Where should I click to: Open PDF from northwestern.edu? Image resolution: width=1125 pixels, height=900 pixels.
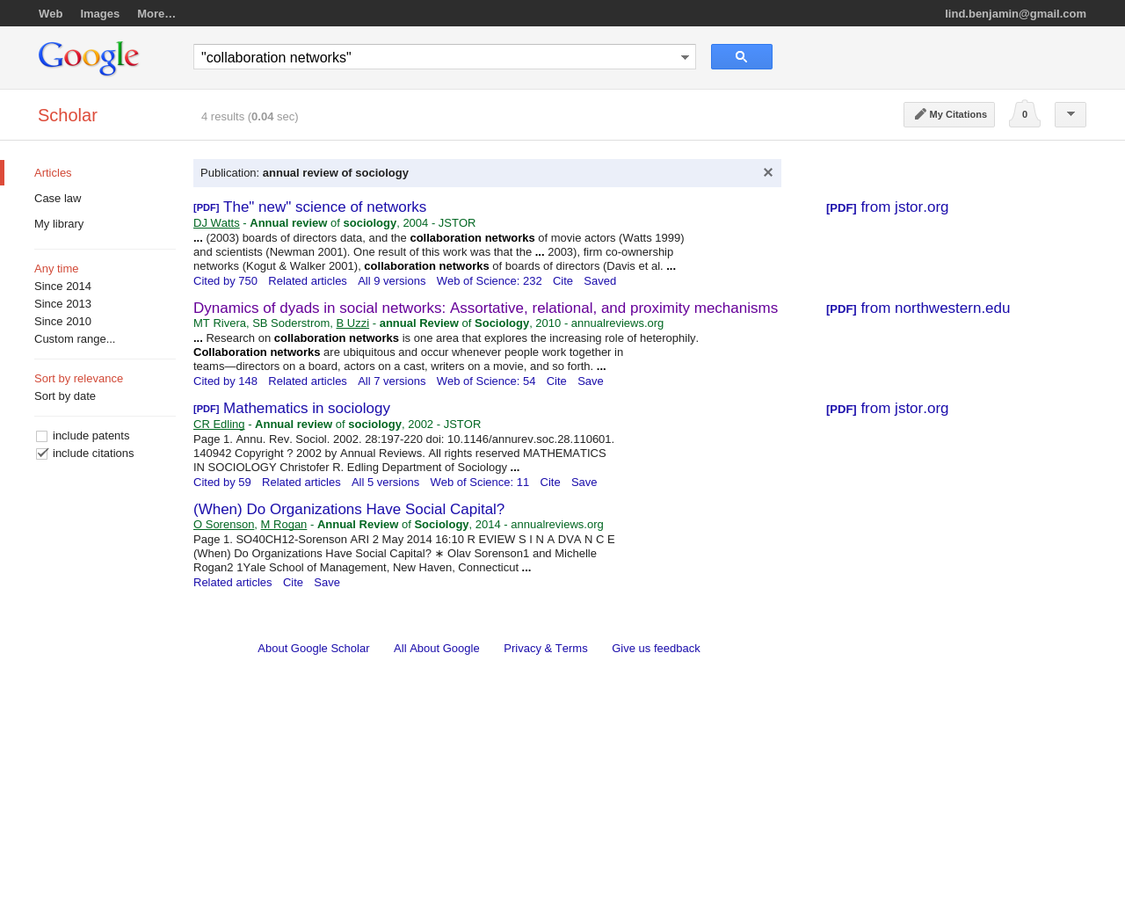coord(918,308)
